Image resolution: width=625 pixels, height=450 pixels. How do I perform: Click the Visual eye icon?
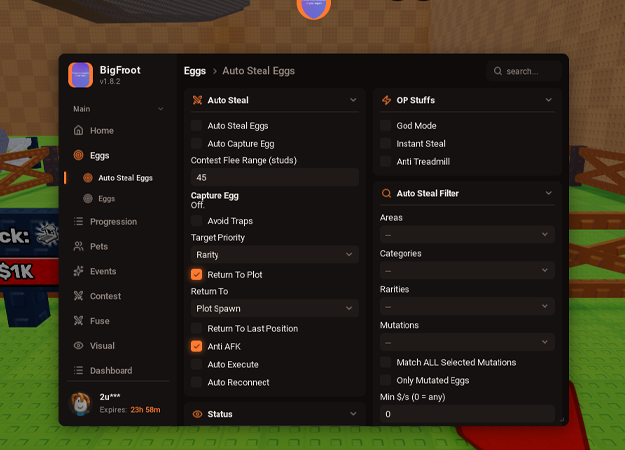pyautogui.click(x=79, y=346)
